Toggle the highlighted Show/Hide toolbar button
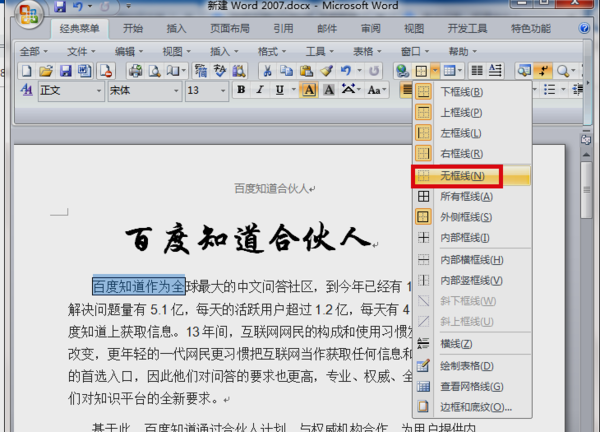Screen dimensions: 600x432 pos(543,71)
